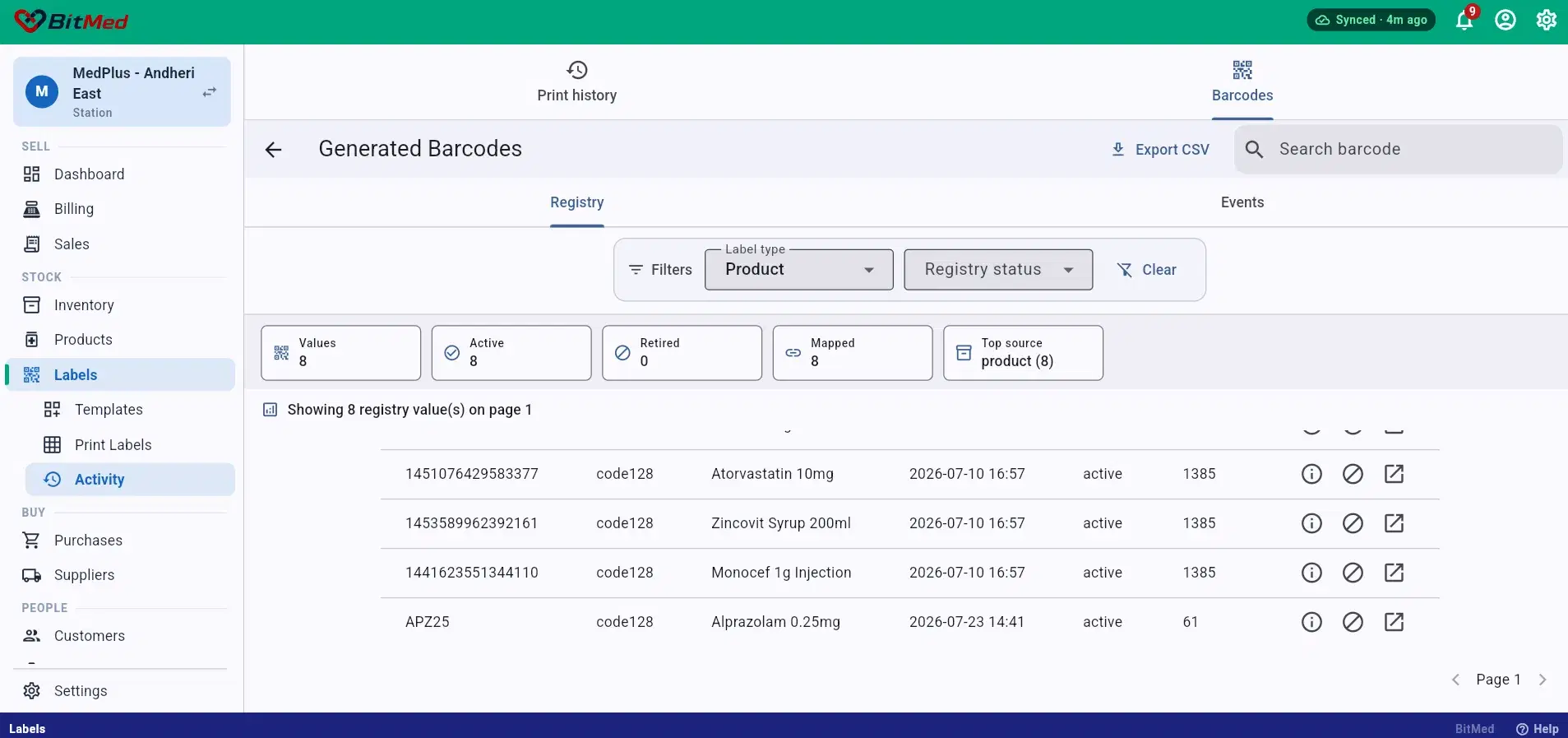1568x738 pixels.
Task: Go to next page arrow
Action: [x=1543, y=680]
